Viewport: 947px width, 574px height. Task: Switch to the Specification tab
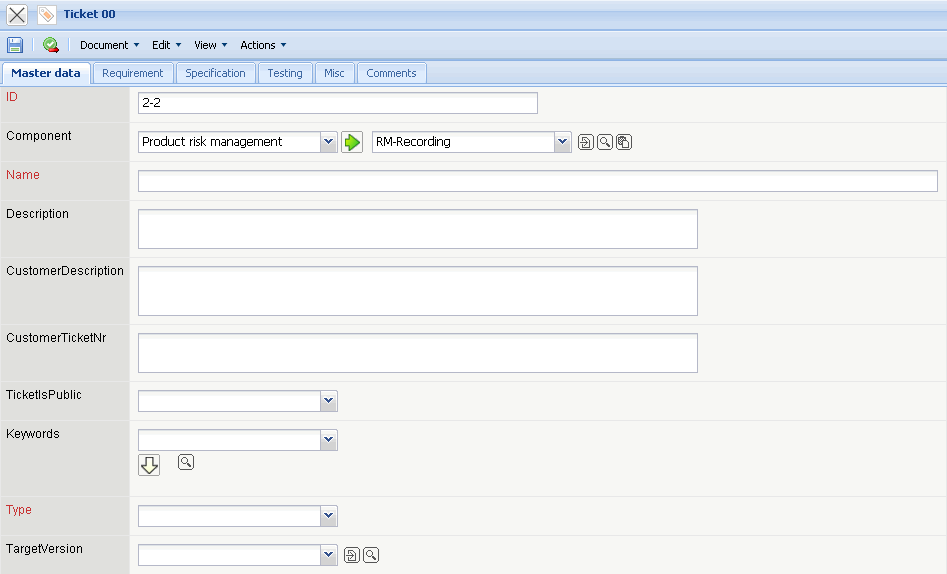point(215,73)
